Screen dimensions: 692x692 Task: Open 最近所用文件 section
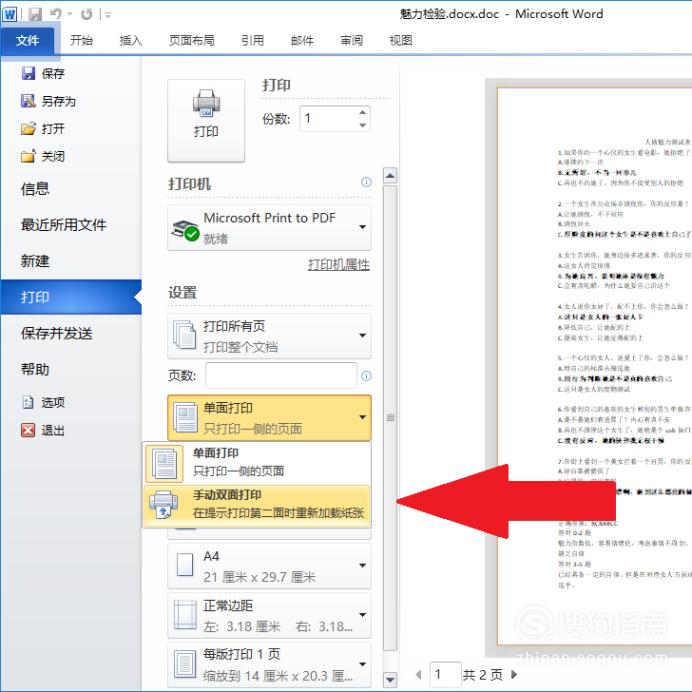64,225
